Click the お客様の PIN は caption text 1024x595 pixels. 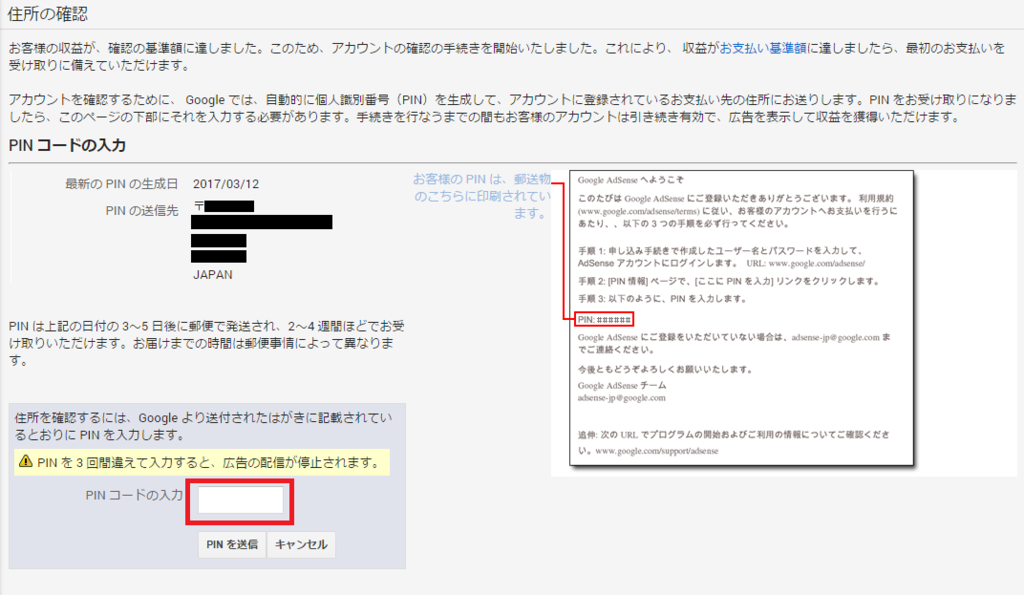[x=482, y=196]
